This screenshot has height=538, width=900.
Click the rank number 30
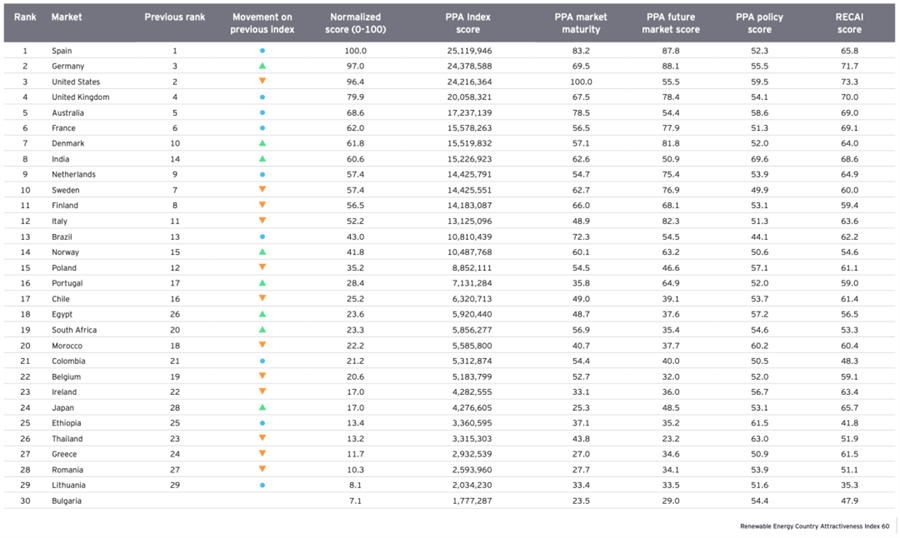(25, 501)
